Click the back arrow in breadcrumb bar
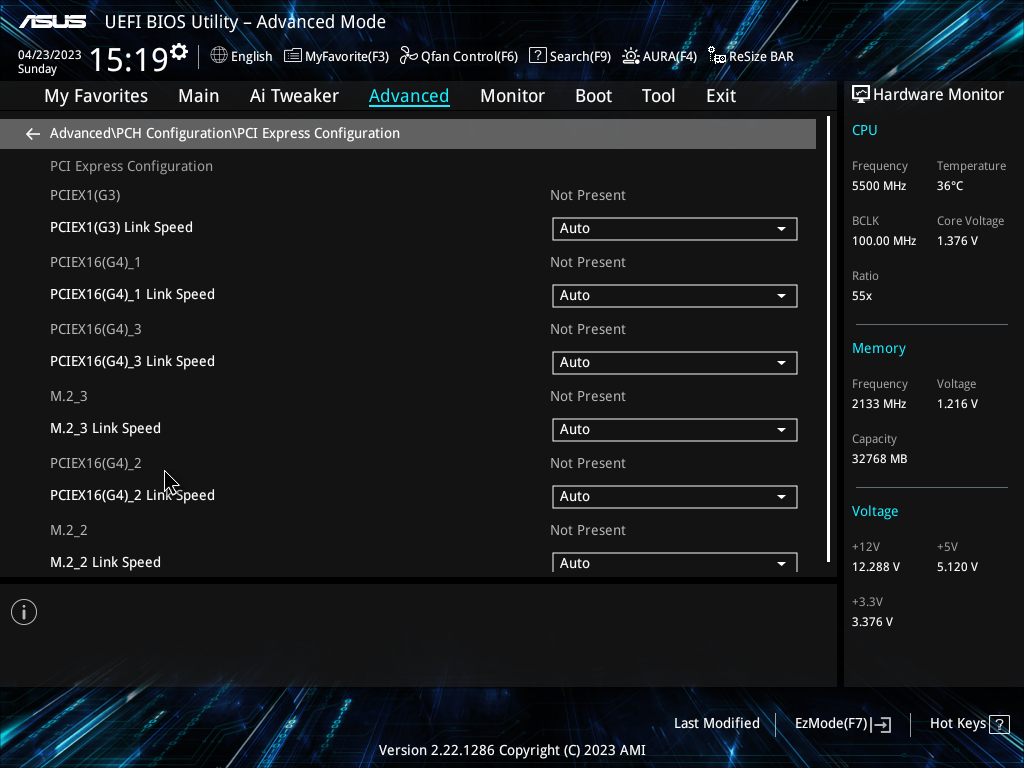This screenshot has width=1024, height=768. 32,134
